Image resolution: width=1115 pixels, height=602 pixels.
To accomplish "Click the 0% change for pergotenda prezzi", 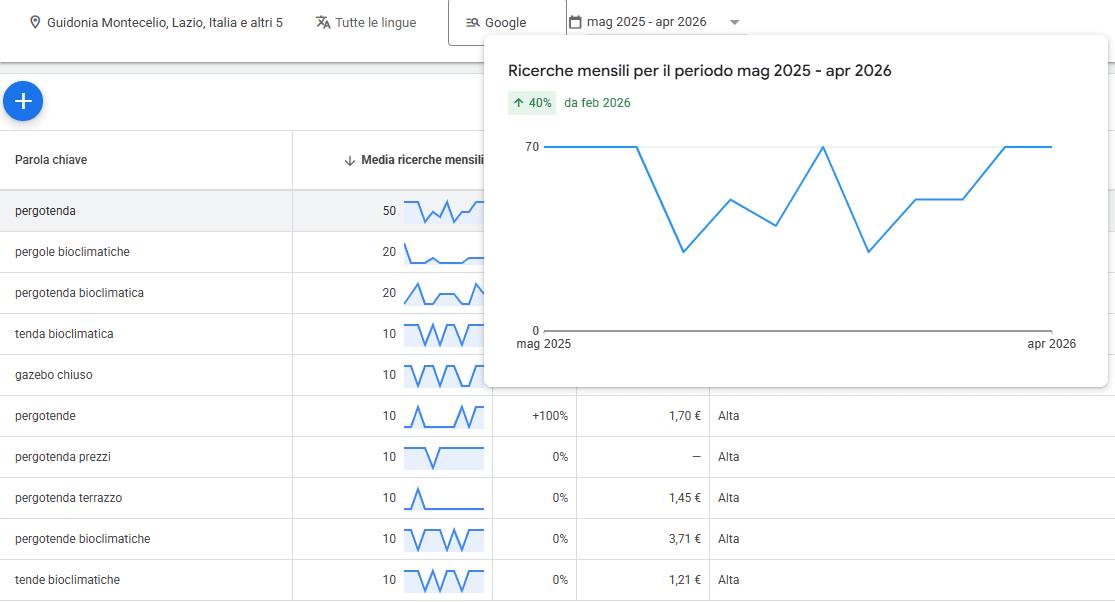I will pos(560,457).
